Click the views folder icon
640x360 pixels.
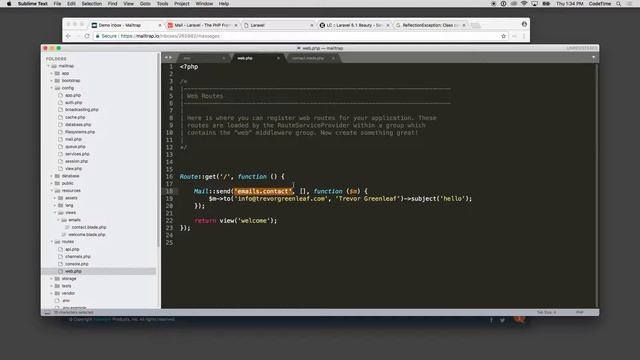(60, 213)
